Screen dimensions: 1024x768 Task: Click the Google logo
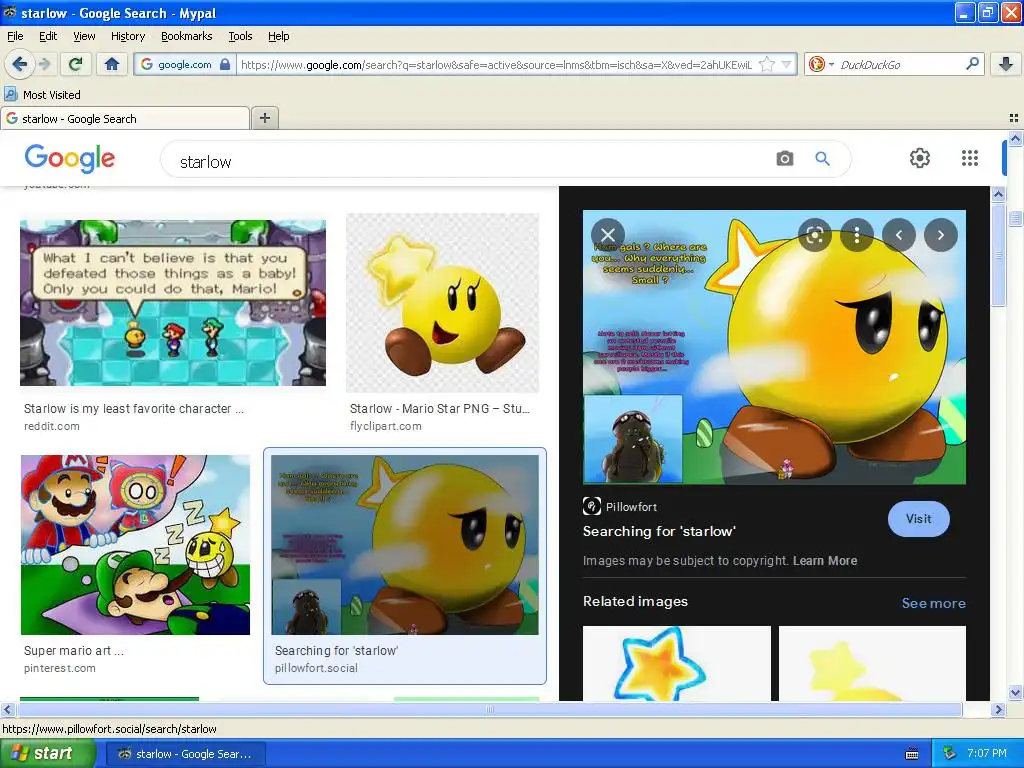click(70, 158)
